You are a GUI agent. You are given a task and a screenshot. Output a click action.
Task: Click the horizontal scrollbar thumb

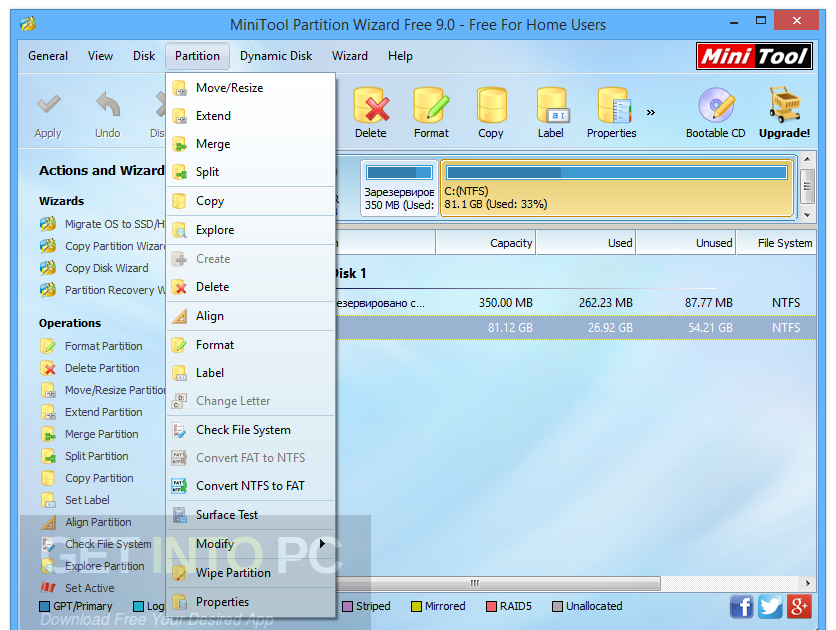click(x=498, y=583)
